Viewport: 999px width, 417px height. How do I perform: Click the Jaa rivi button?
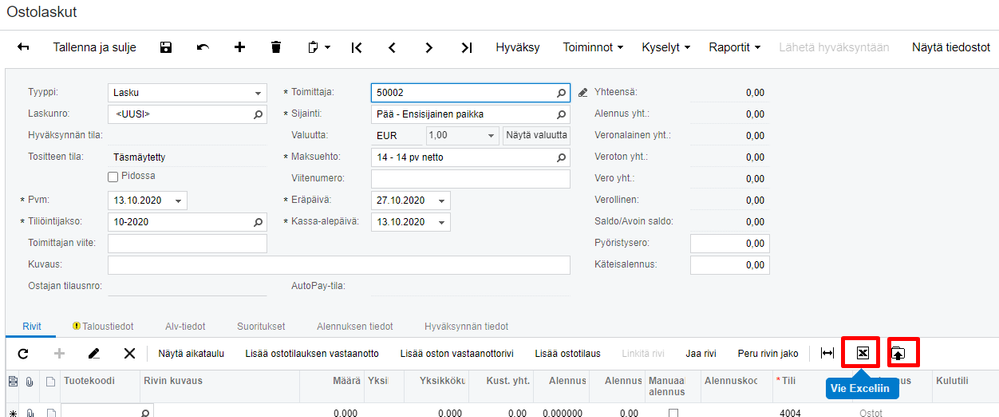pyautogui.click(x=701, y=353)
